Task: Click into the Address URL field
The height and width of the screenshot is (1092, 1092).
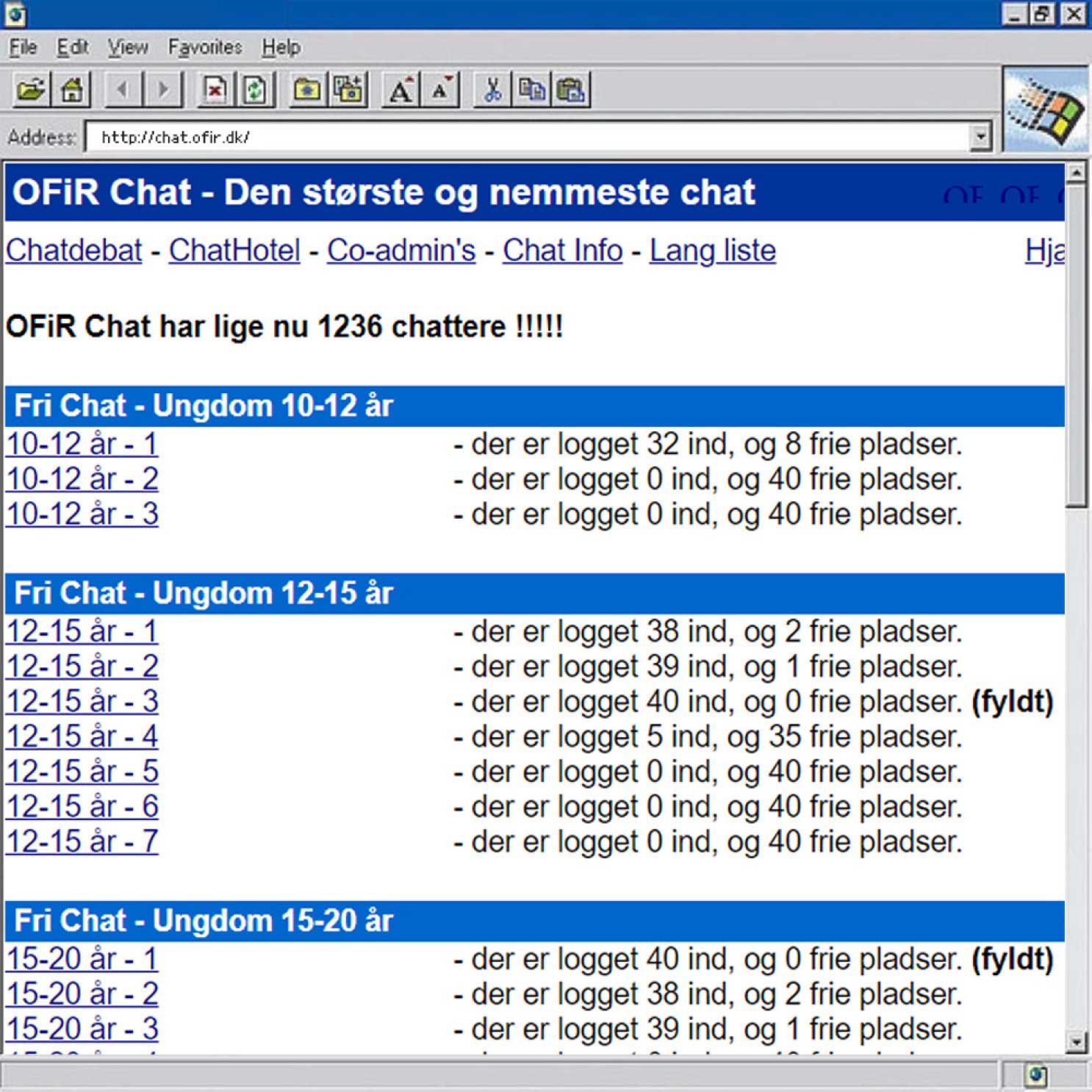Action: point(528,137)
